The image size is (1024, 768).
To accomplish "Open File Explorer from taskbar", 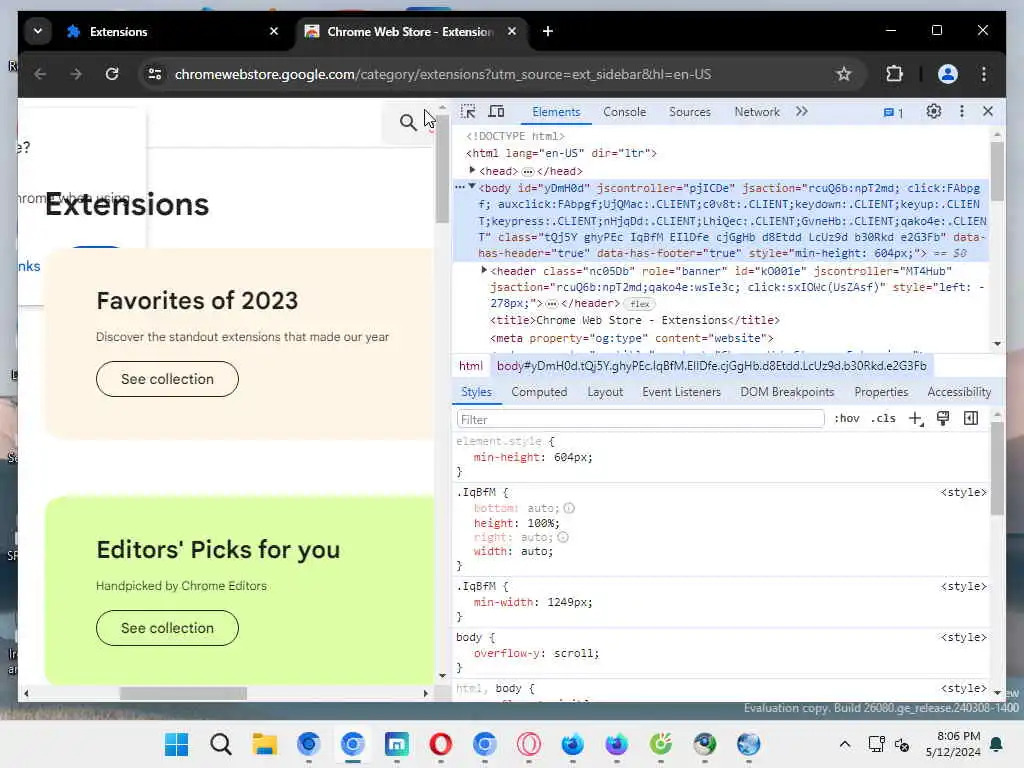I will point(264,744).
